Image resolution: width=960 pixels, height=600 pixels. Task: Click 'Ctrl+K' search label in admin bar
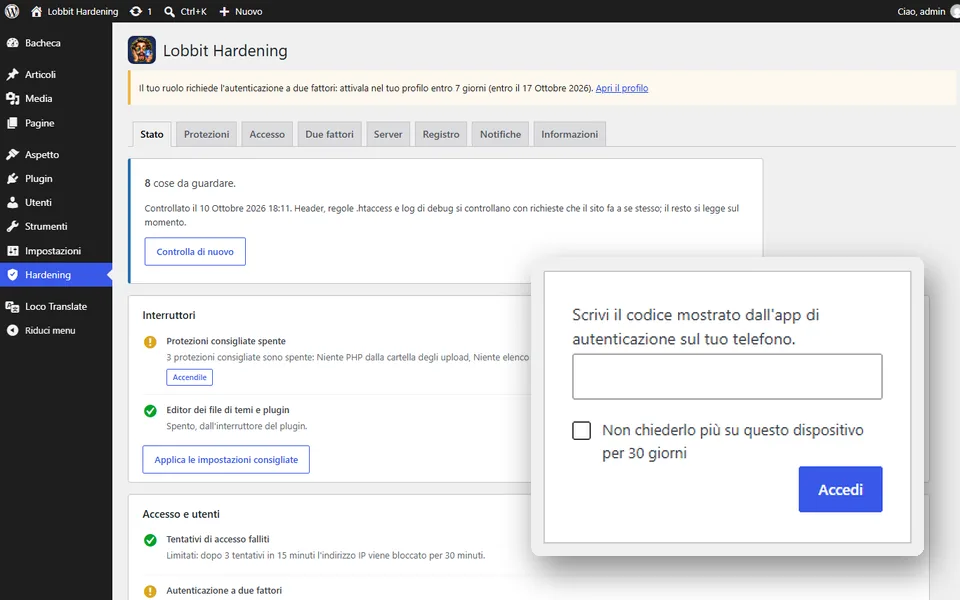tap(193, 11)
